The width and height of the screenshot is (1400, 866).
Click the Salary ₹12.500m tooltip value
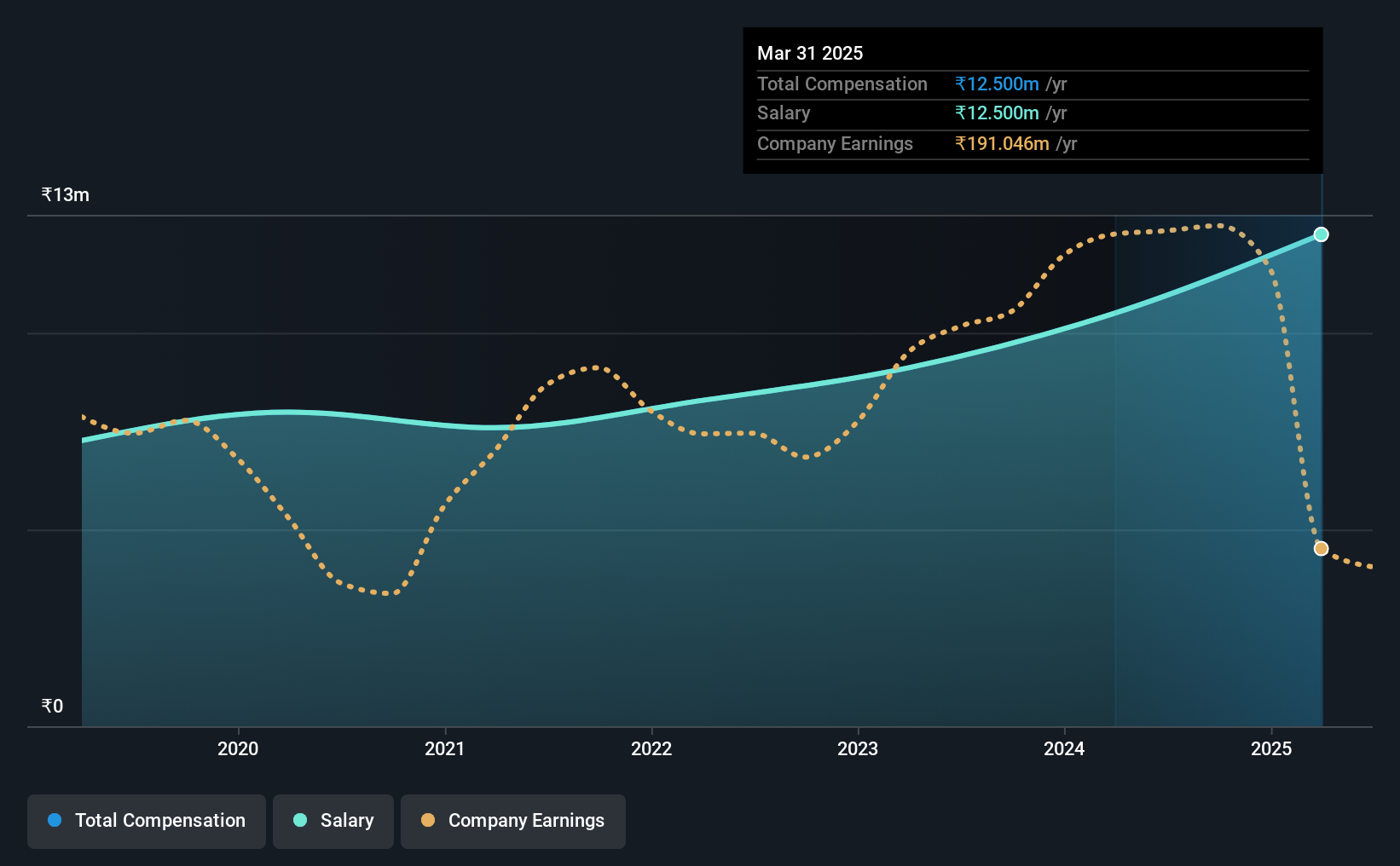[x=997, y=113]
